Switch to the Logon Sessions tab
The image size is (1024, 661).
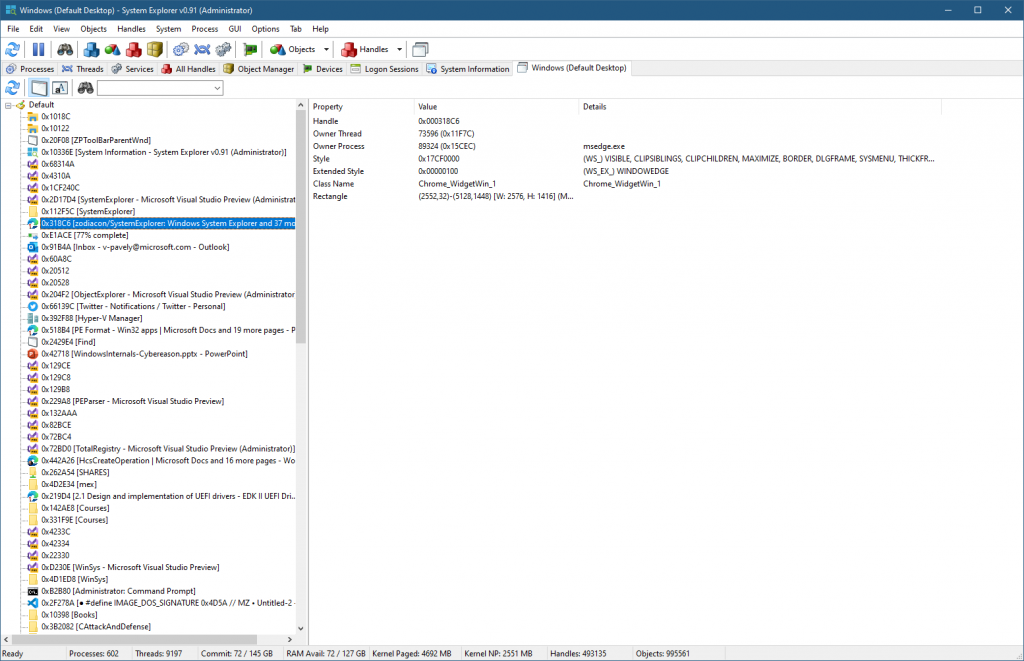point(384,69)
